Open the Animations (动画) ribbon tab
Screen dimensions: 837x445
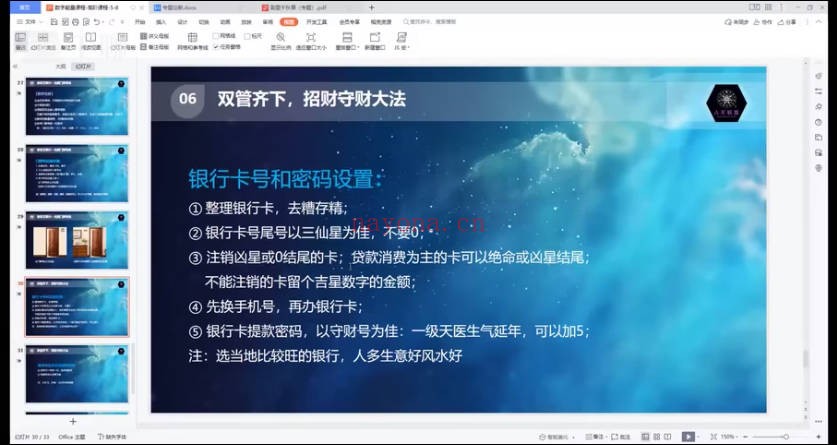tap(225, 22)
